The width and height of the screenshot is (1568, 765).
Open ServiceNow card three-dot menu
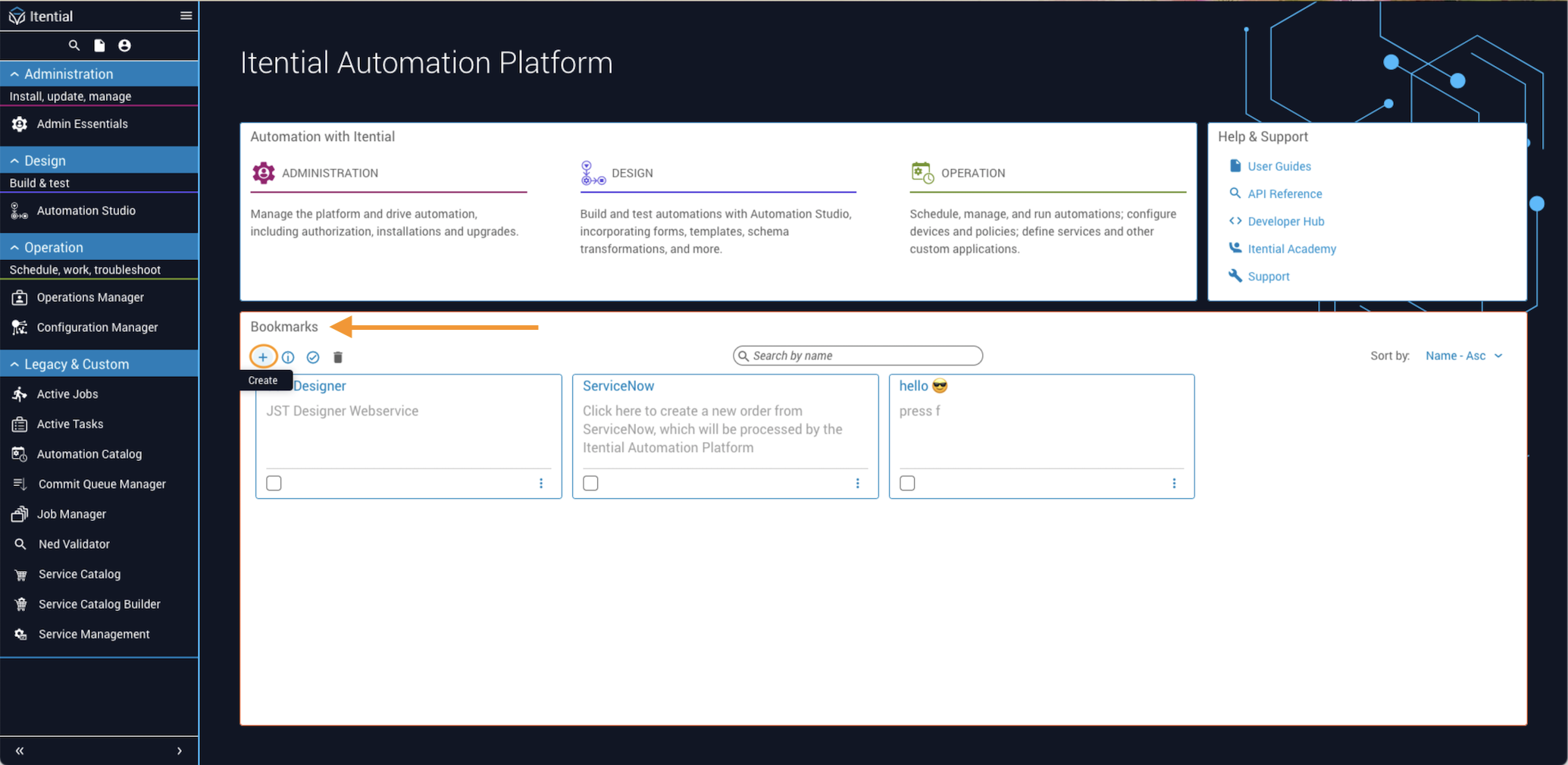[858, 483]
